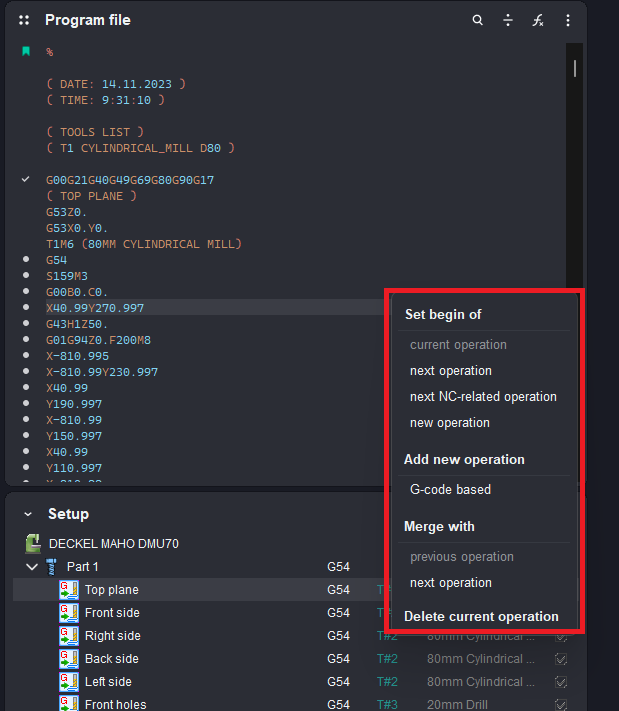The image size is (619, 711).
Task: Collapse the Part 1 tree node
Action: coord(32,567)
